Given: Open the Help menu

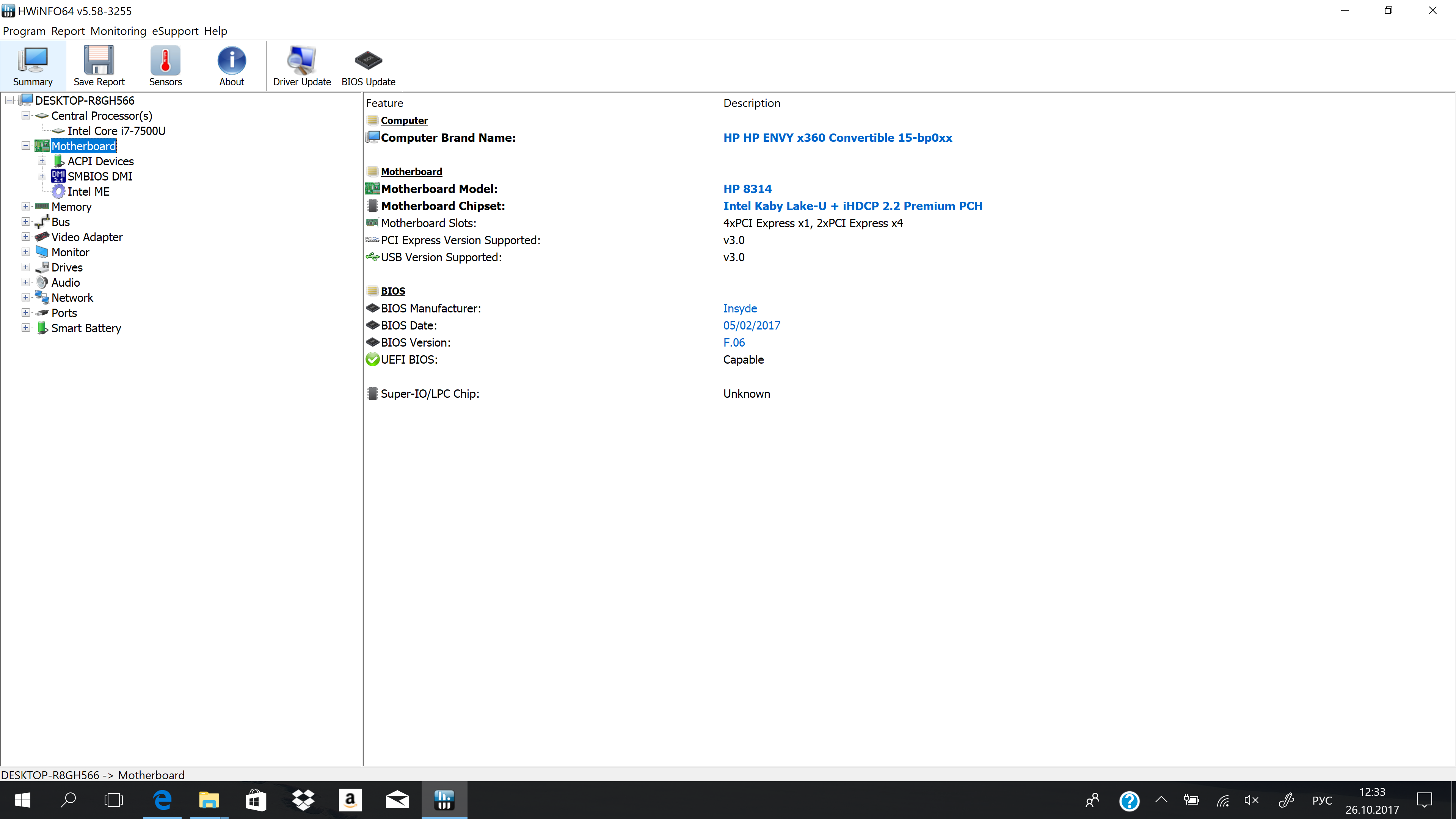Looking at the screenshot, I should click(x=215, y=31).
